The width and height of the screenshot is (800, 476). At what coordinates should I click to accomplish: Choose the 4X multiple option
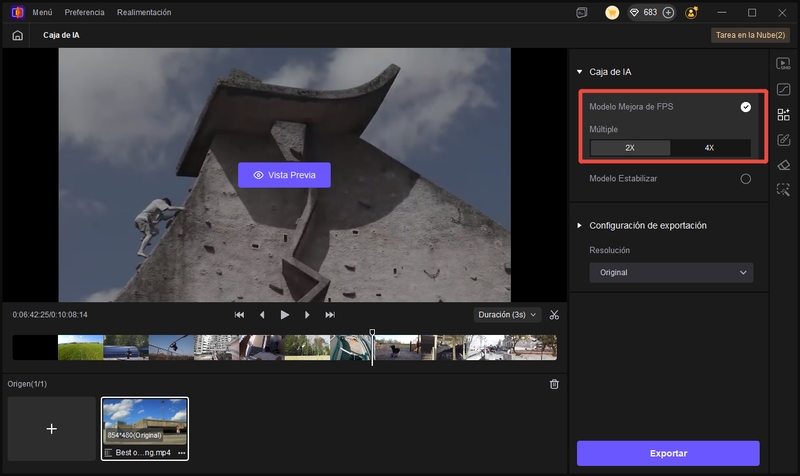(x=710, y=148)
